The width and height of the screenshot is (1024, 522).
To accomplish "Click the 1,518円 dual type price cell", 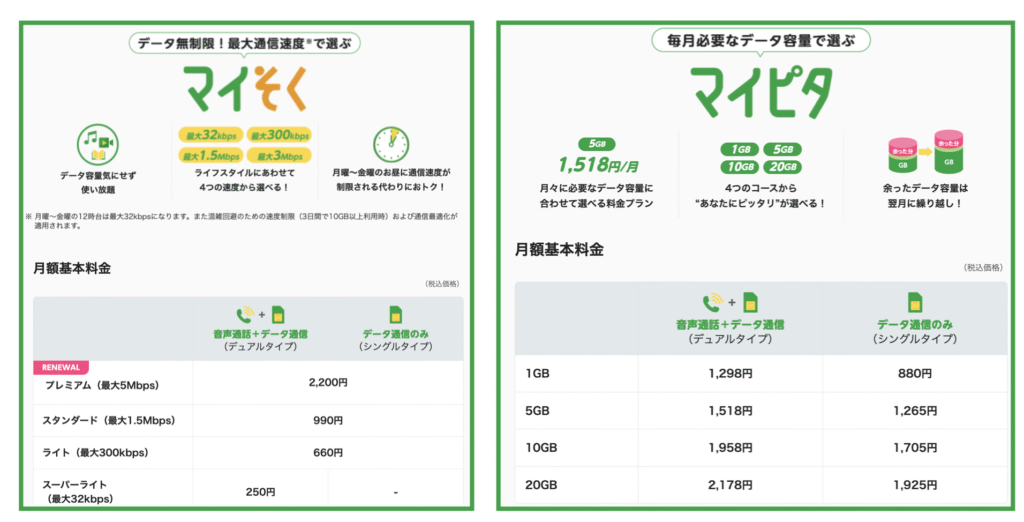I will pyautogui.click(x=730, y=411).
